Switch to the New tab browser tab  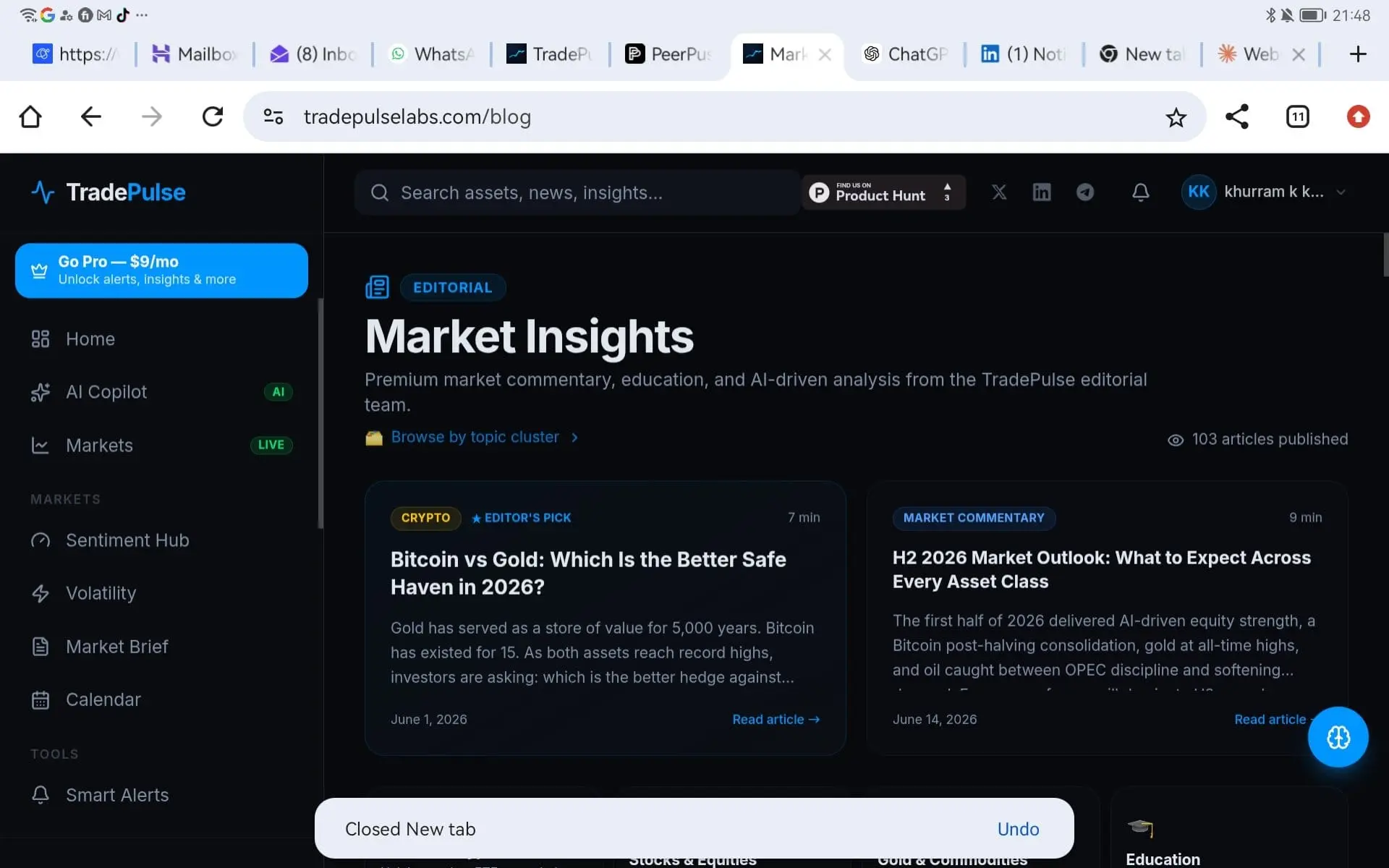point(1142,54)
